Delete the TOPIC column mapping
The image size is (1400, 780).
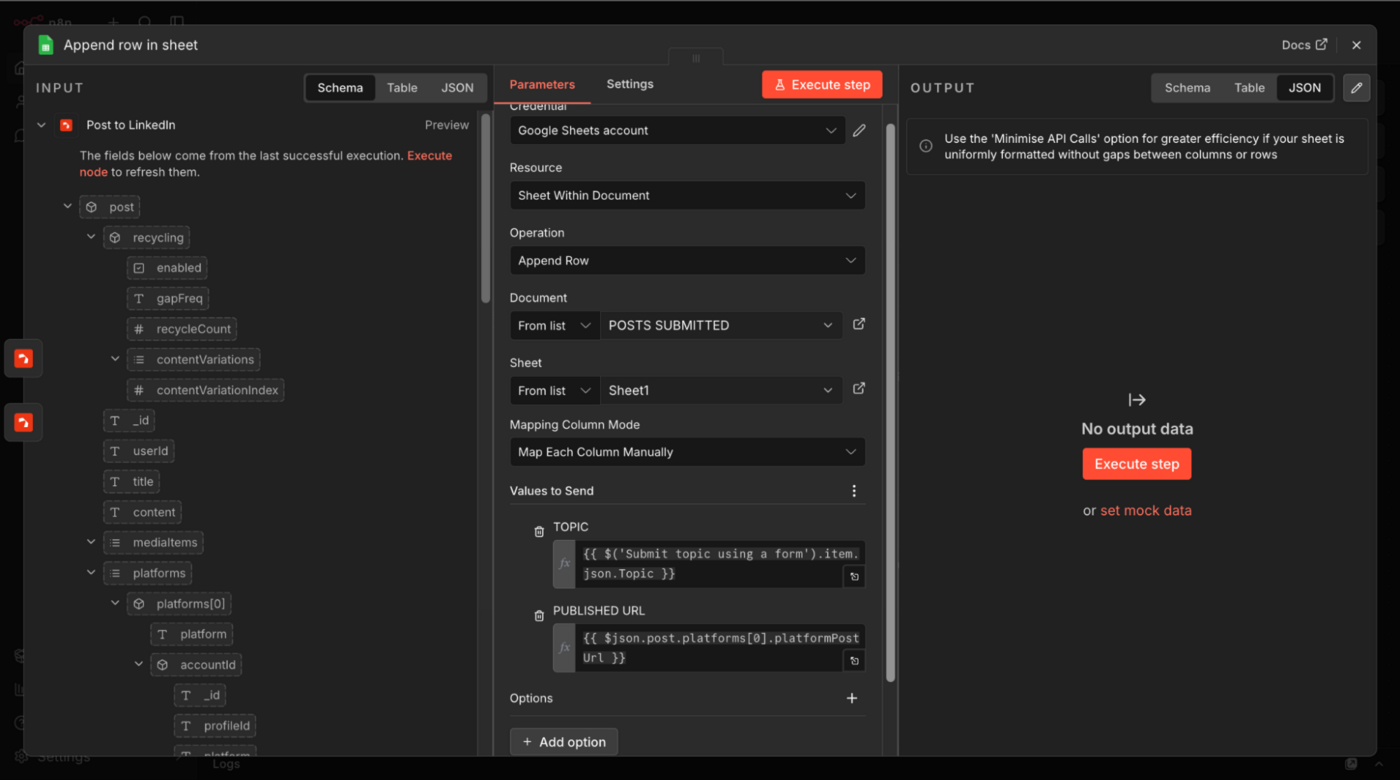coord(539,532)
